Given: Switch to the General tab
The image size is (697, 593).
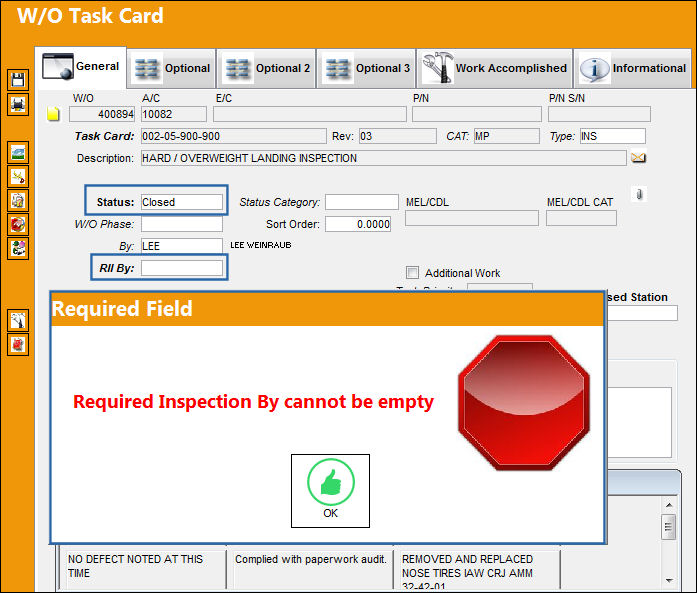Looking at the screenshot, I should [81, 67].
